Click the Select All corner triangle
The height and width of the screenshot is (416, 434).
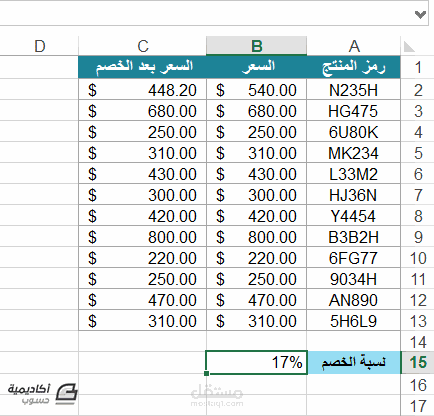pos(409,47)
